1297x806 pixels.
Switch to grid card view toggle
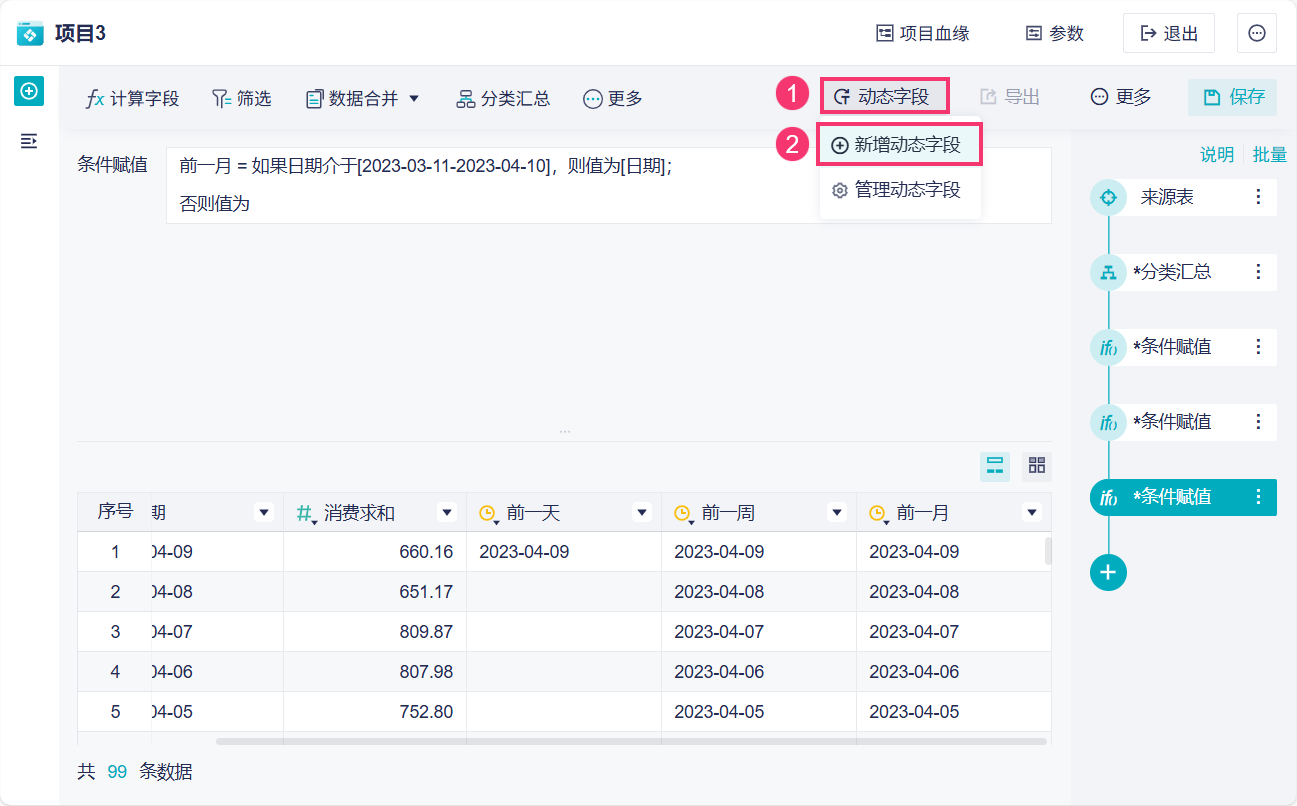pyautogui.click(x=1037, y=466)
